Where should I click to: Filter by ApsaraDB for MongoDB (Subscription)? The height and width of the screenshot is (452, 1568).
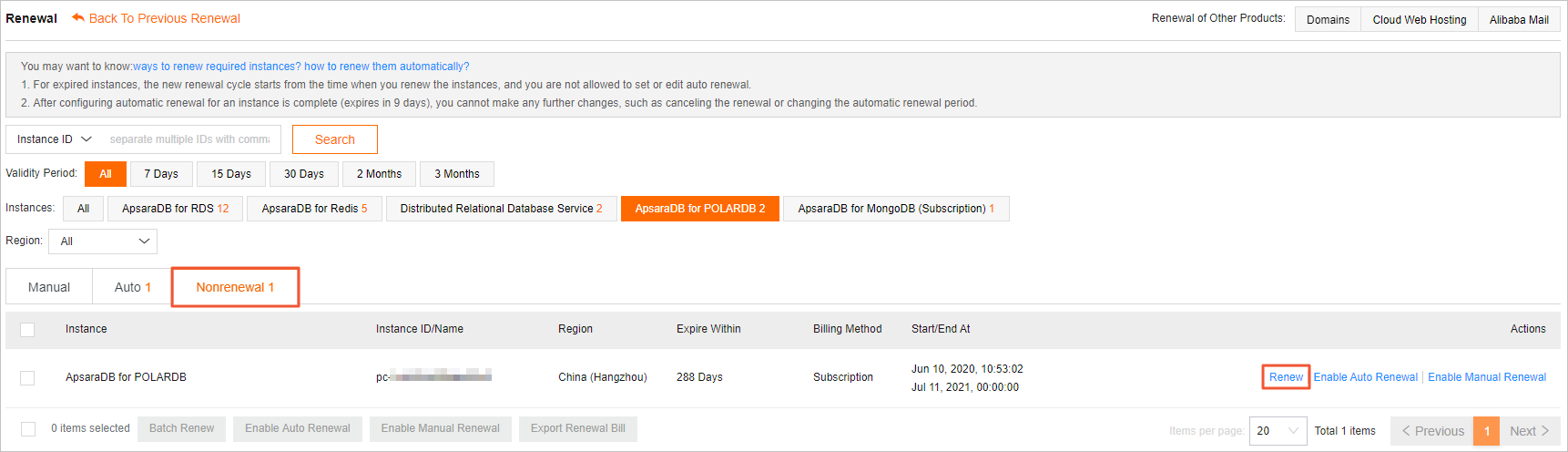tap(896, 209)
